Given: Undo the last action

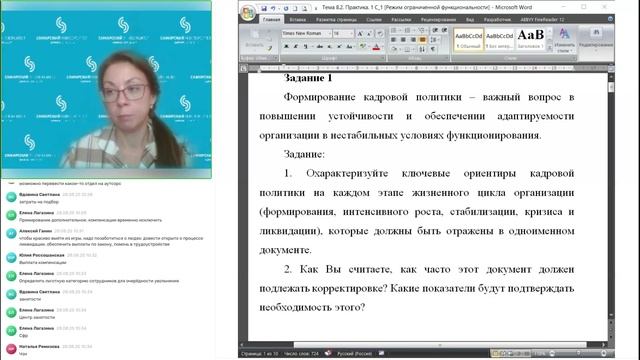Looking at the screenshot, I should [x=273, y=8].
